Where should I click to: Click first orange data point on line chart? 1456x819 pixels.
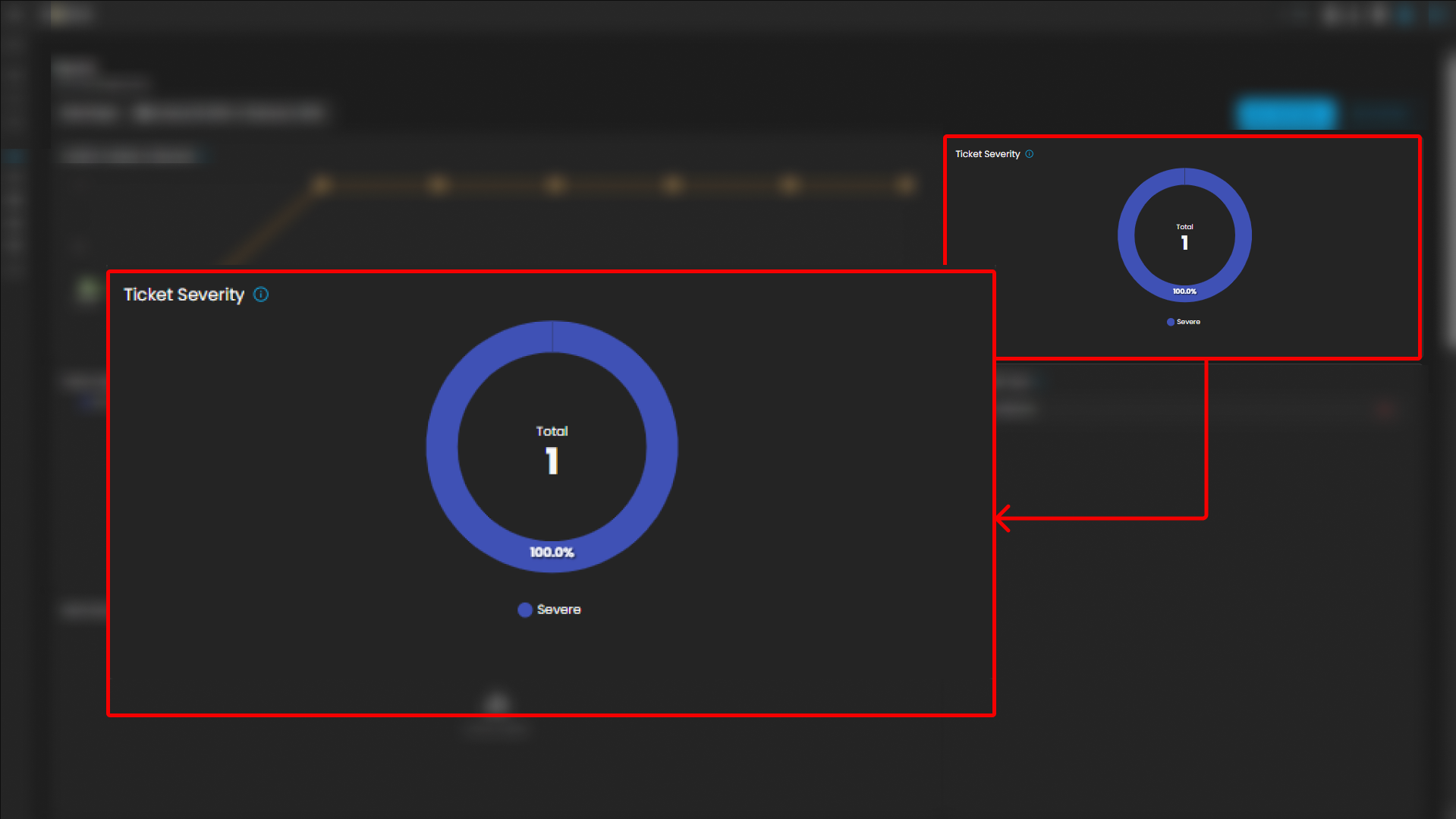pos(322,184)
